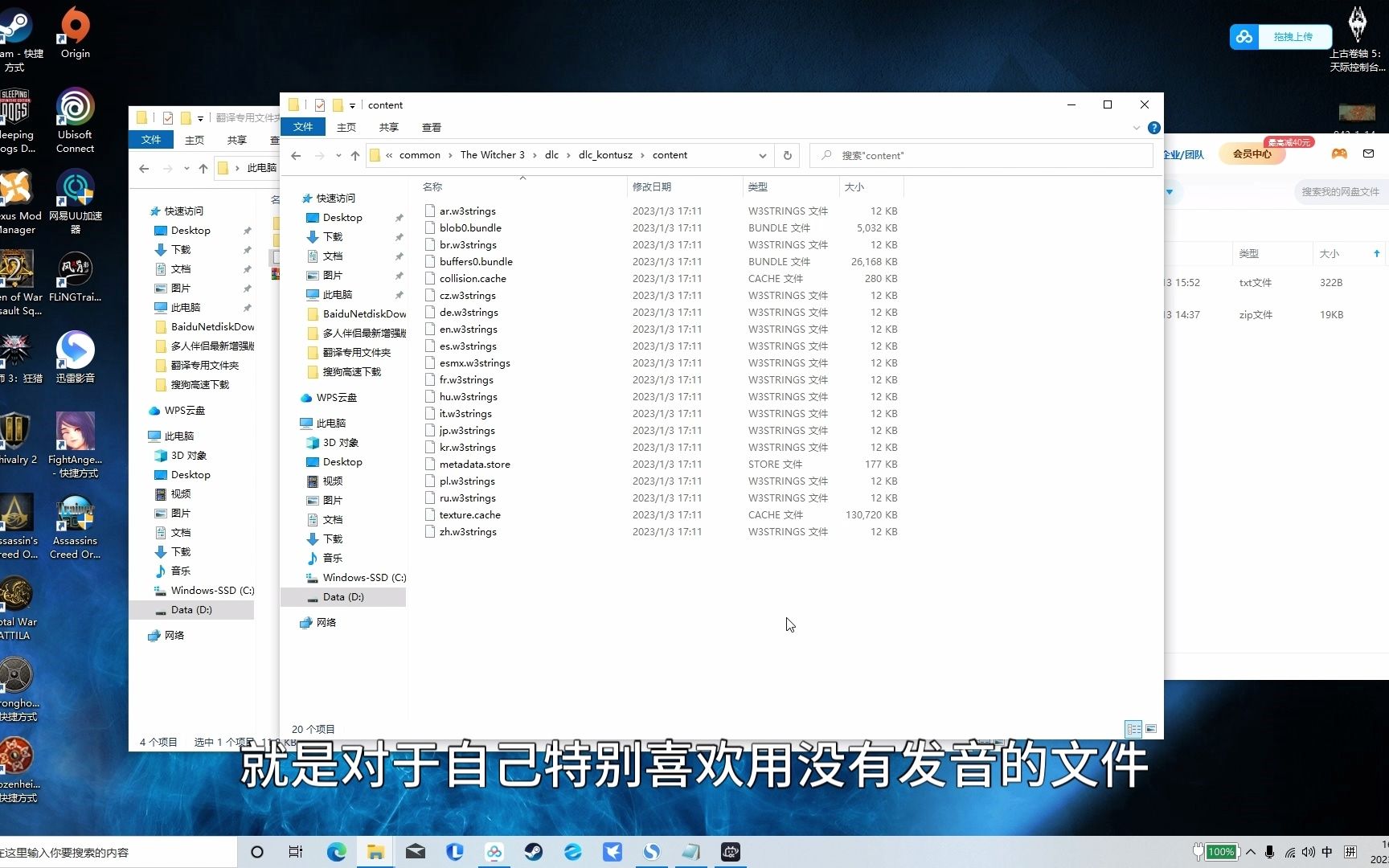Sort by 名称 column header
Image resolution: width=1389 pixels, height=868 pixels.
tap(522, 186)
